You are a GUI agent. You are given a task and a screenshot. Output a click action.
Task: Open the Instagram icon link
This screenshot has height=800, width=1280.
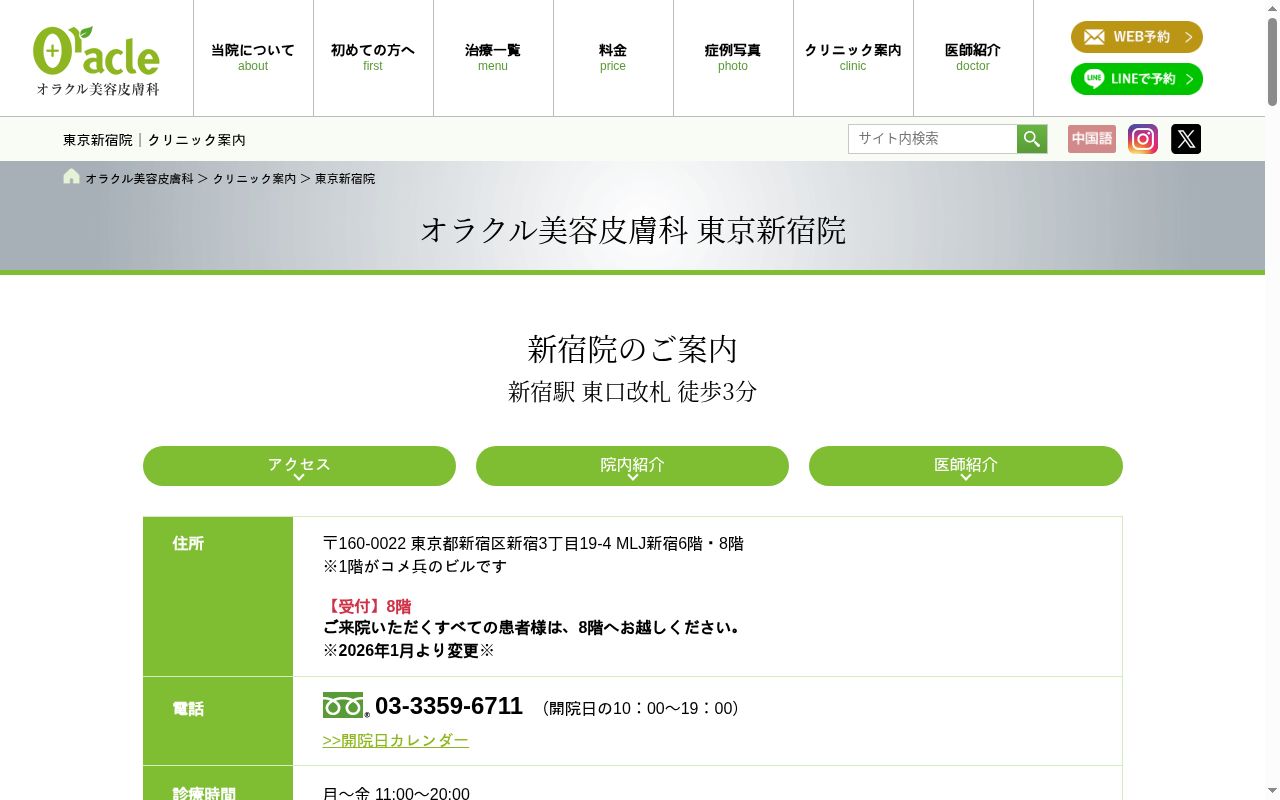(1143, 139)
